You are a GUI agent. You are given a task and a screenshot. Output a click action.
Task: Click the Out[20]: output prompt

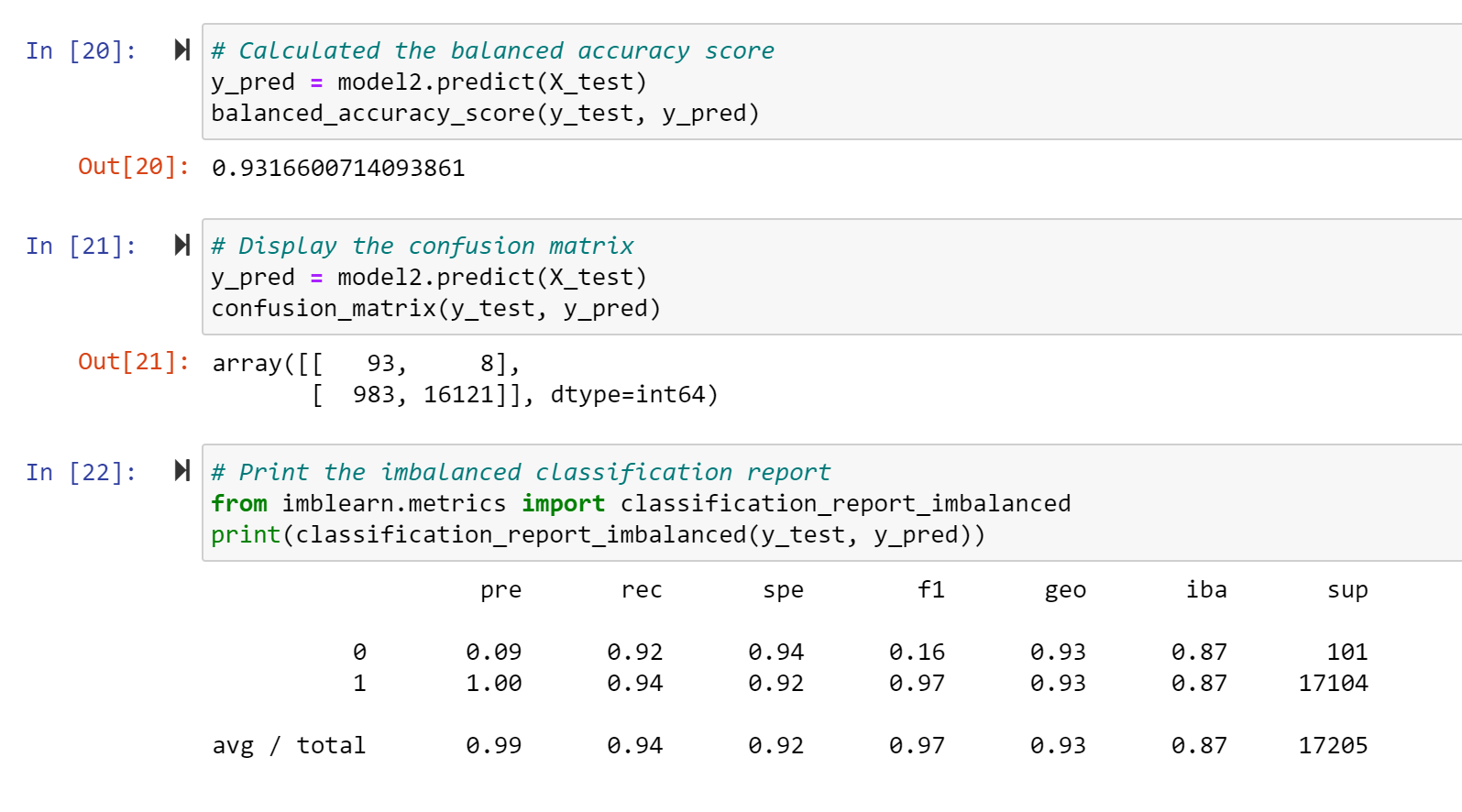[134, 167]
